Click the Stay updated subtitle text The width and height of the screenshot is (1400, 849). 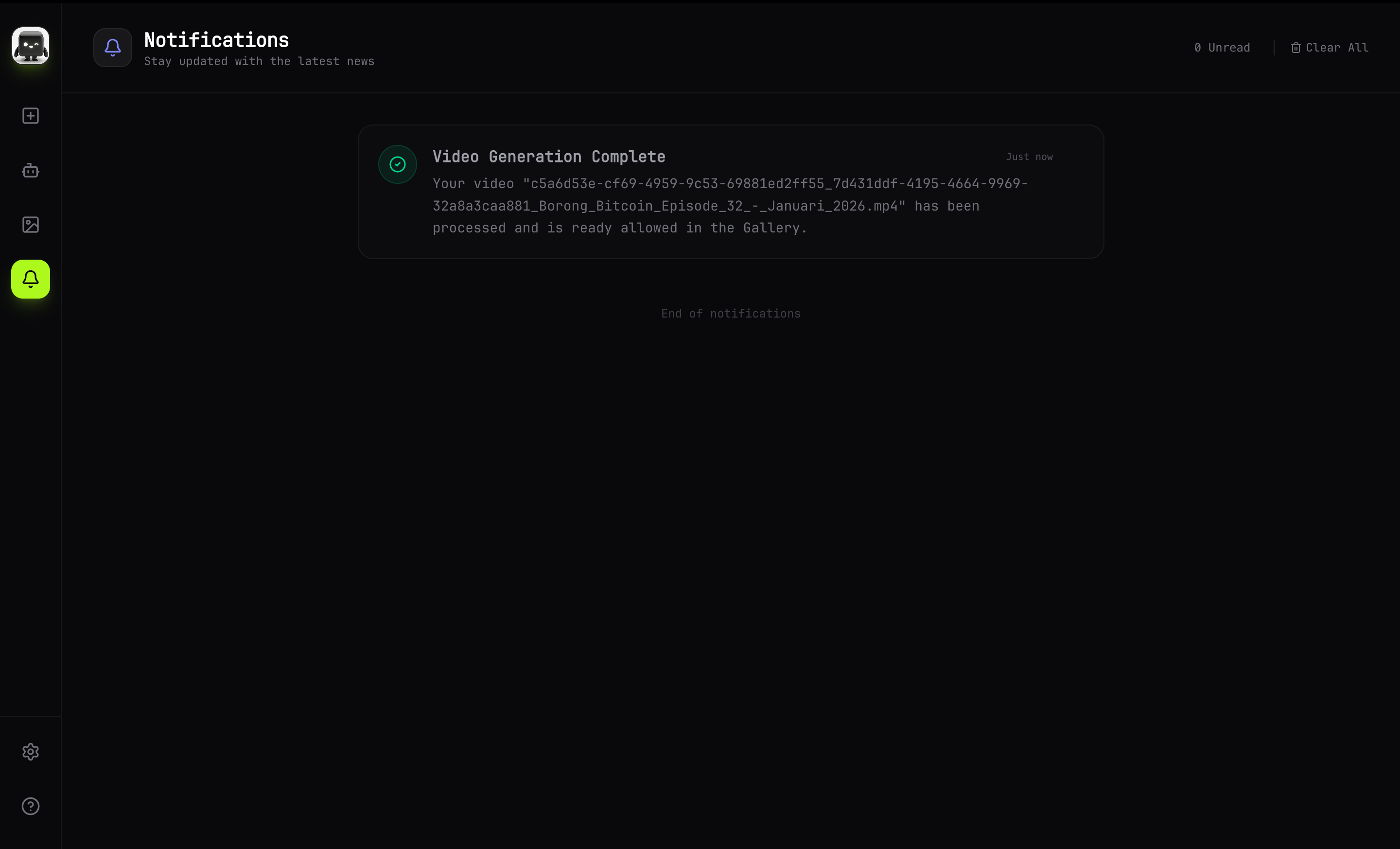pos(259,61)
